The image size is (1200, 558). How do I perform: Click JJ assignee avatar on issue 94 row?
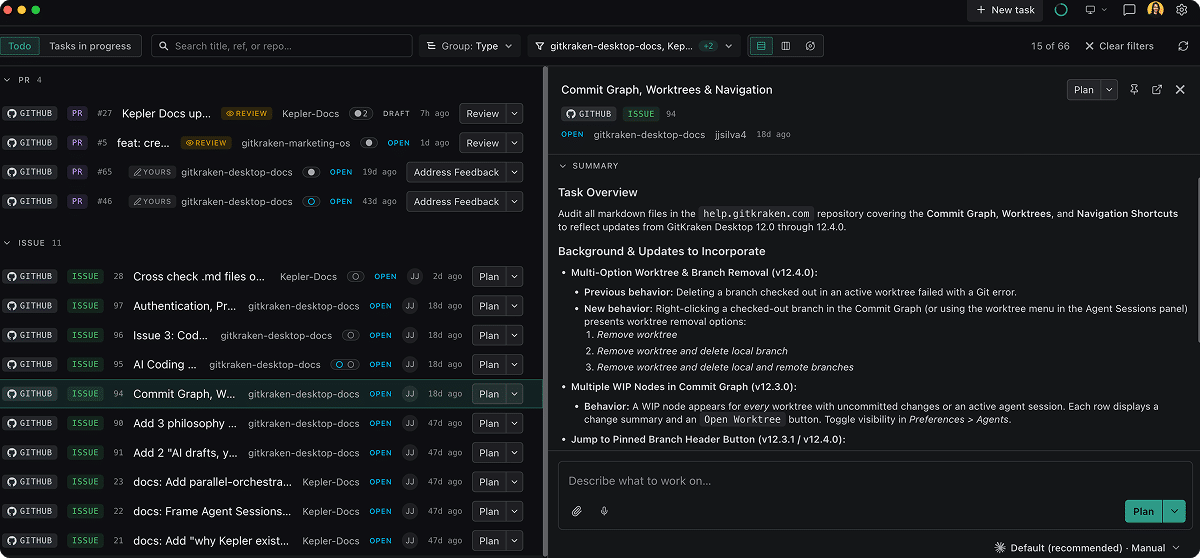tap(409, 394)
